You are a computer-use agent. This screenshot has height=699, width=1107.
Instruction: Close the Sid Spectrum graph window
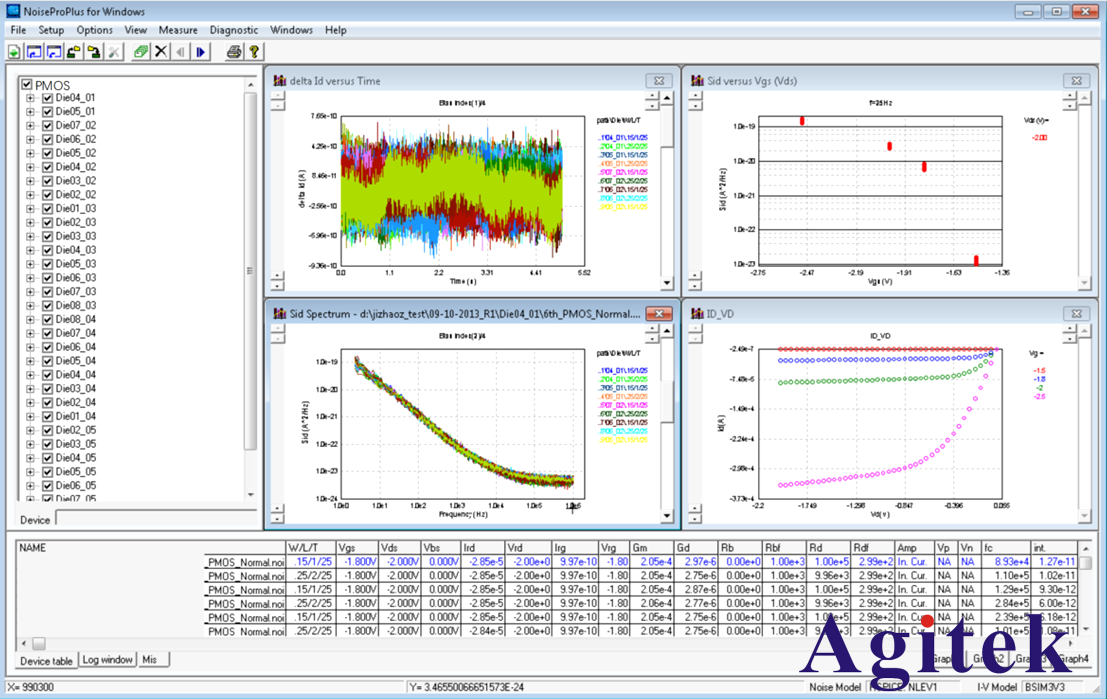click(658, 314)
